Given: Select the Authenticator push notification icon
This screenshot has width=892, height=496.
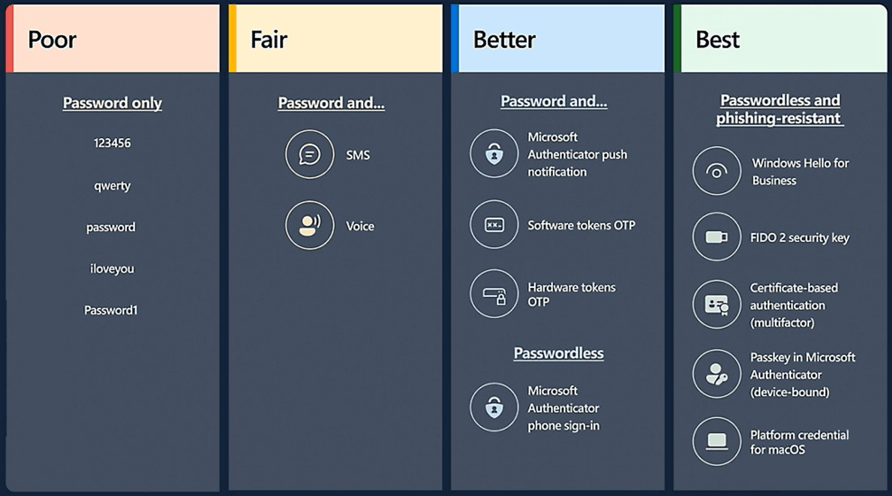Looking at the screenshot, I should pos(494,154).
